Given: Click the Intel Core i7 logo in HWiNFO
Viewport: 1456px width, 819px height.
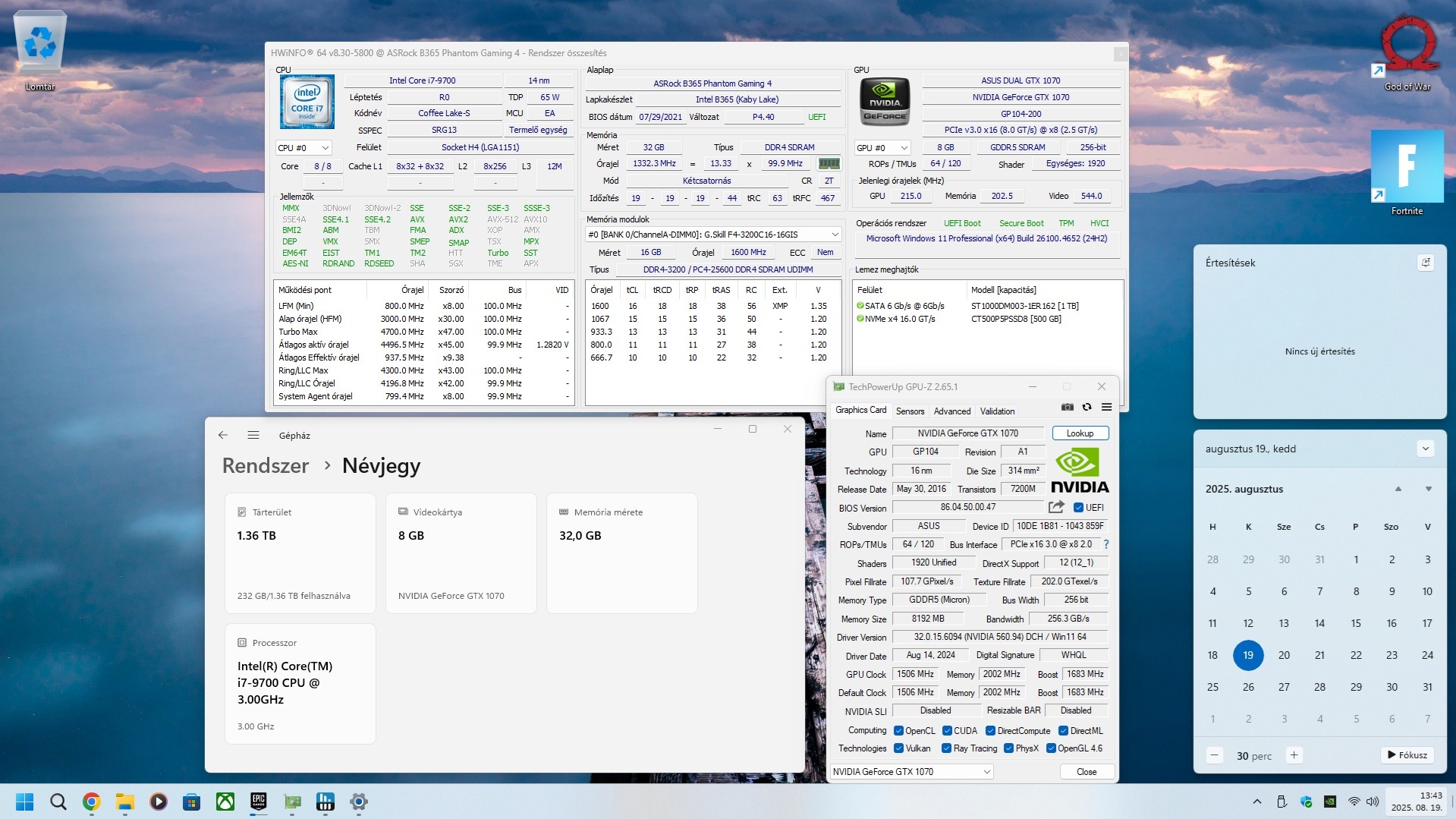Looking at the screenshot, I should 307,102.
